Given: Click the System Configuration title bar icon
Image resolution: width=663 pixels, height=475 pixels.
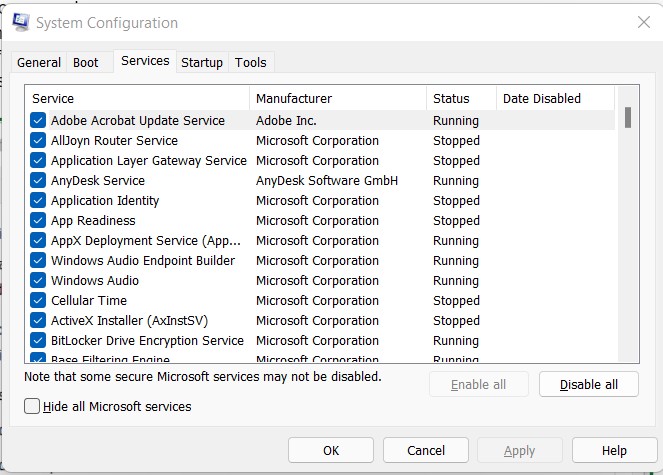Looking at the screenshot, I should pyautogui.click(x=20, y=22).
